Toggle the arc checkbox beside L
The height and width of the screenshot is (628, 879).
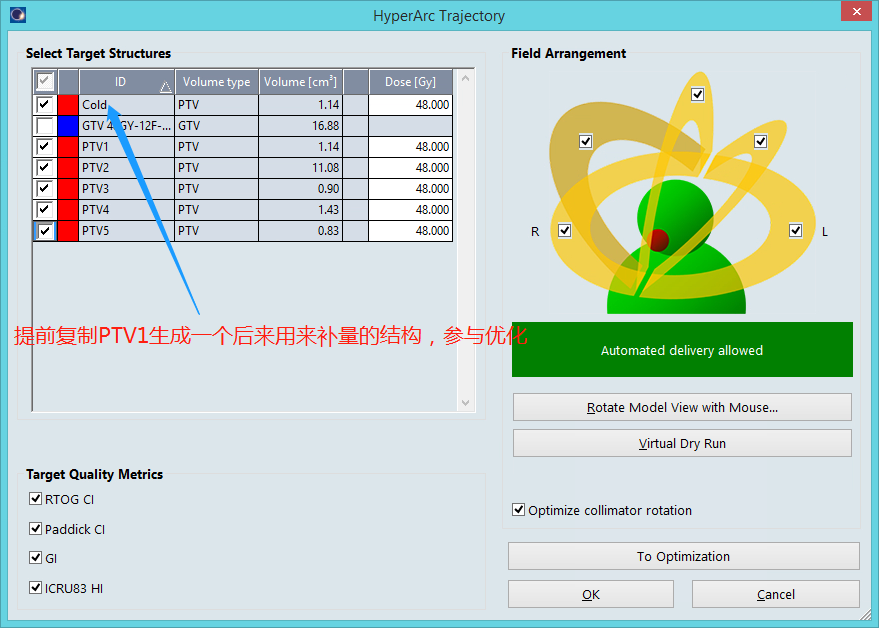795,230
